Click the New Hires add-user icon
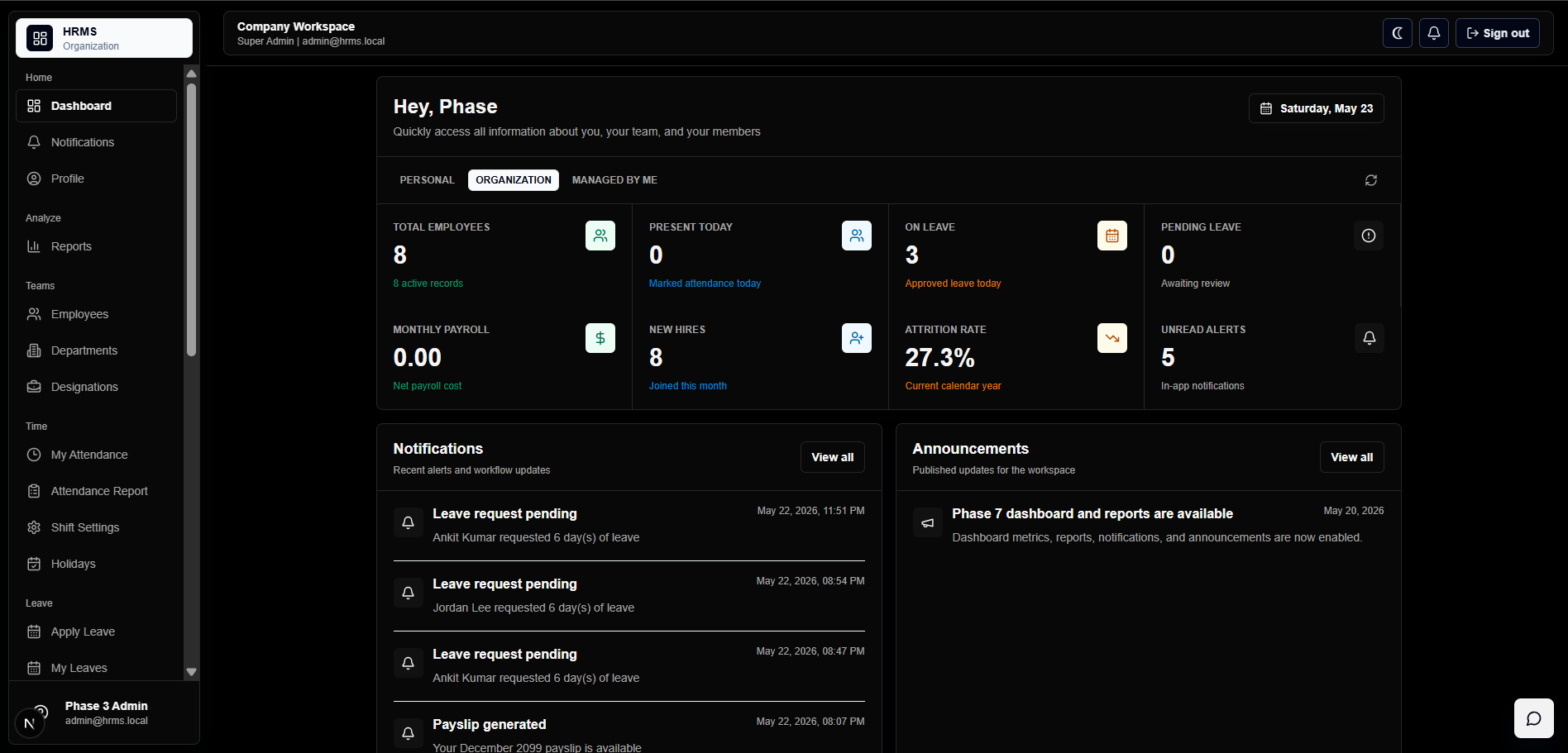The height and width of the screenshot is (753, 1568). 857,338
